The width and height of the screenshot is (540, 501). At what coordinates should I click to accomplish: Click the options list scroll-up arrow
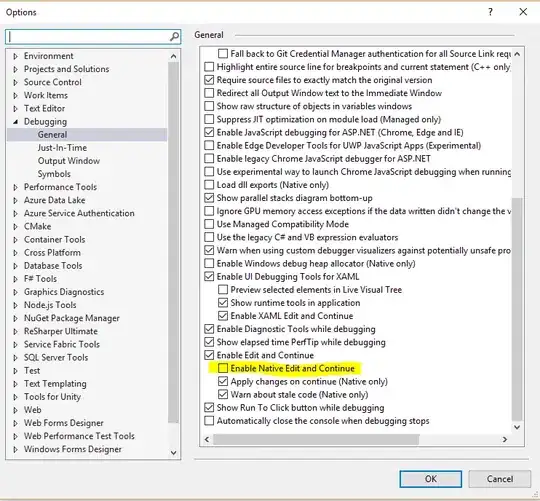pyautogui.click(x=517, y=54)
